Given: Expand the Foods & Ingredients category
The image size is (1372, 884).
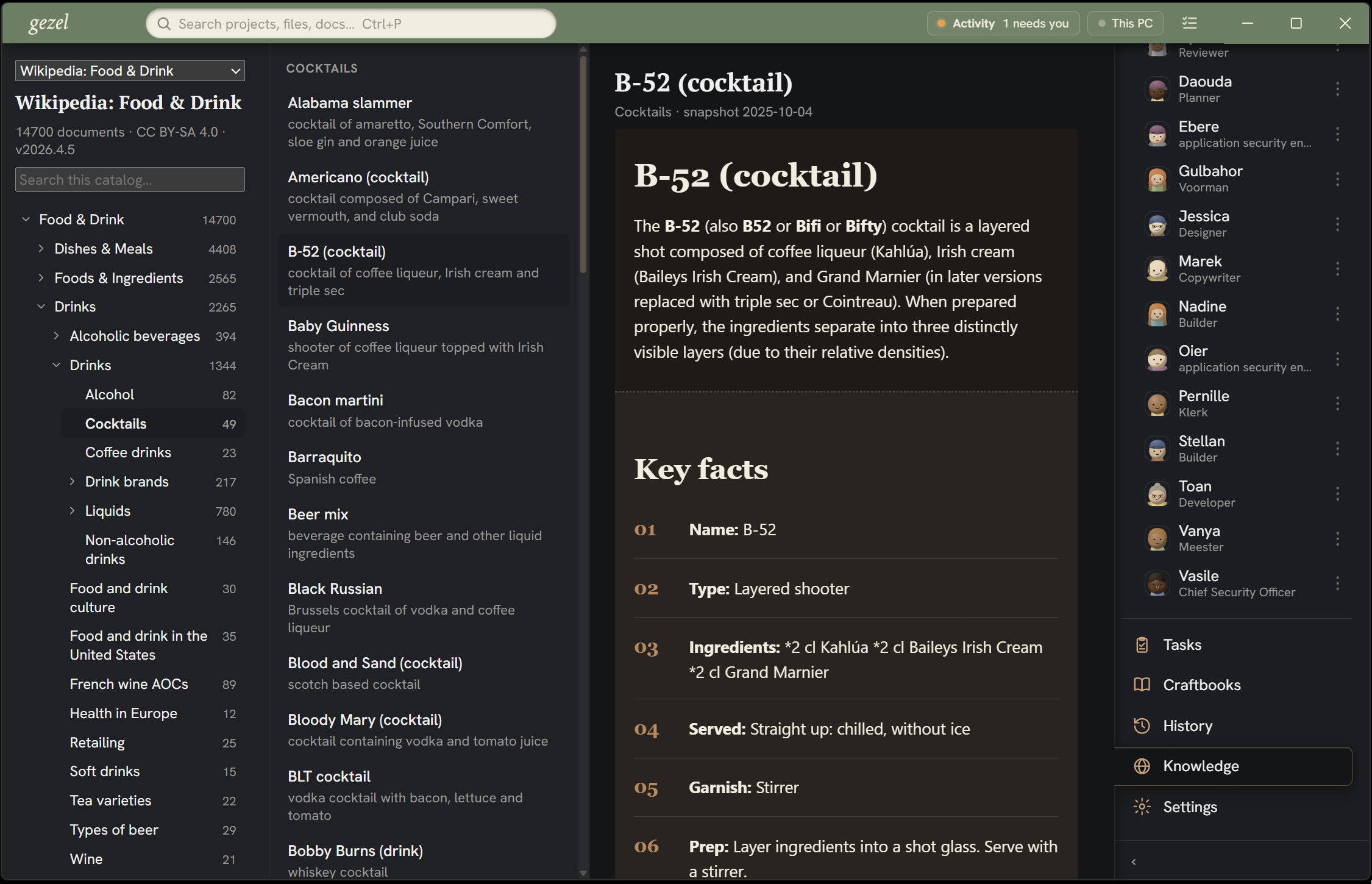Looking at the screenshot, I should 41,277.
